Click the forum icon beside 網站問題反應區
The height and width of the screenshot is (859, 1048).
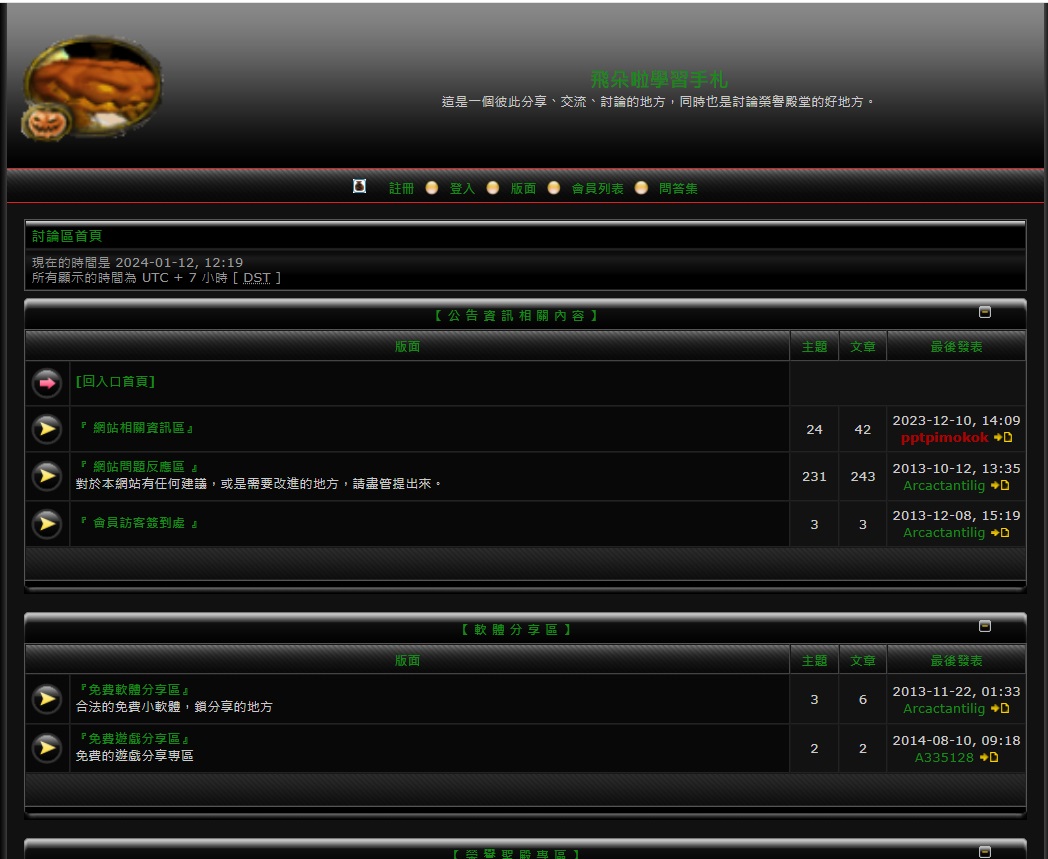point(47,476)
